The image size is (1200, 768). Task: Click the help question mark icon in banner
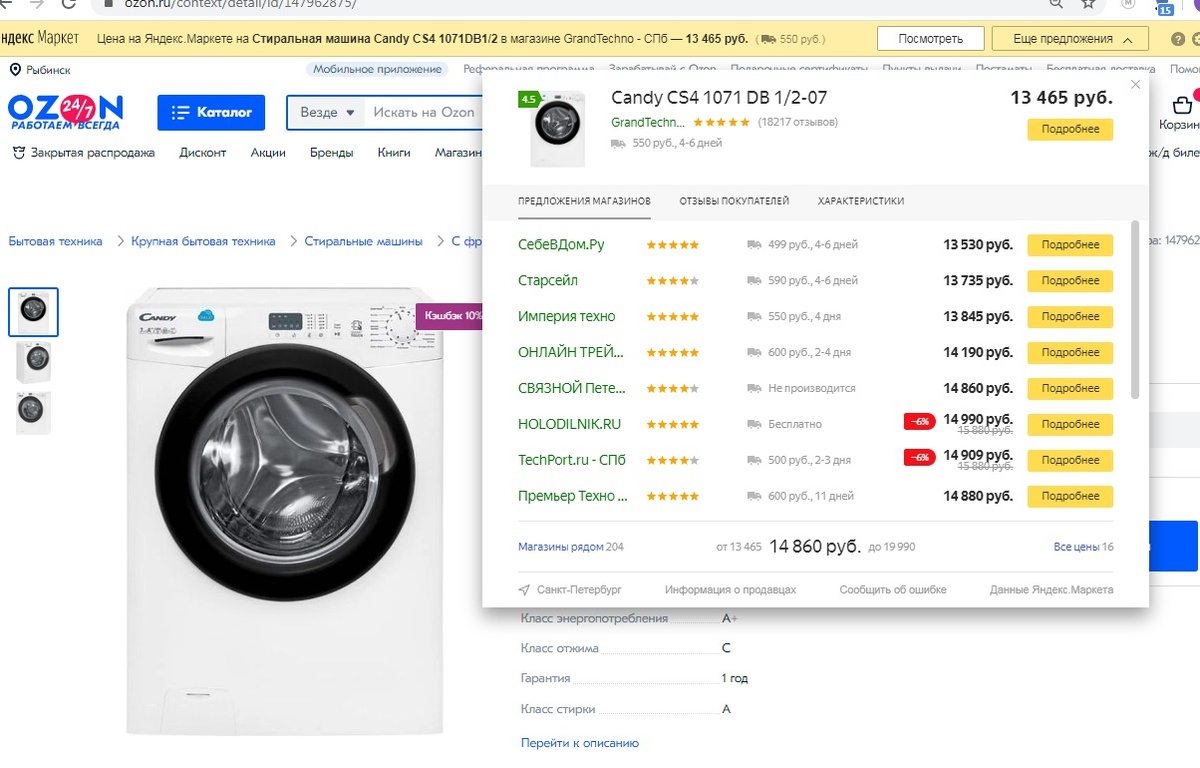tap(1178, 39)
